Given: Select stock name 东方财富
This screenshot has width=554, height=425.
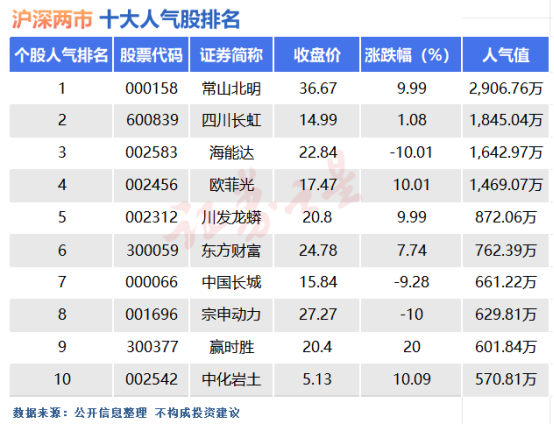Looking at the screenshot, I should coord(231,251).
